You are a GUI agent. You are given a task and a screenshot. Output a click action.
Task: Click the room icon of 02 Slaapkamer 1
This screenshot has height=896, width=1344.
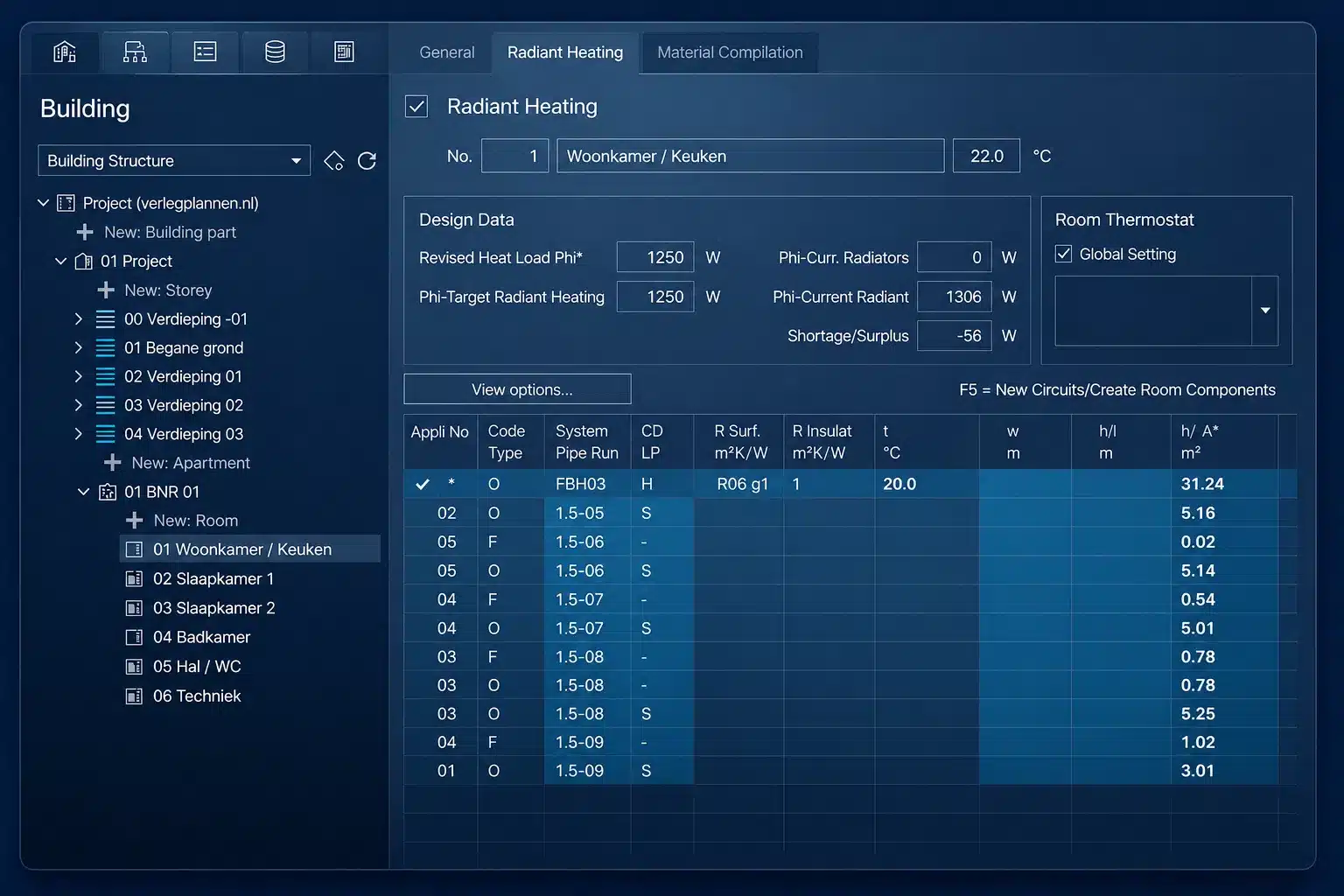point(134,579)
